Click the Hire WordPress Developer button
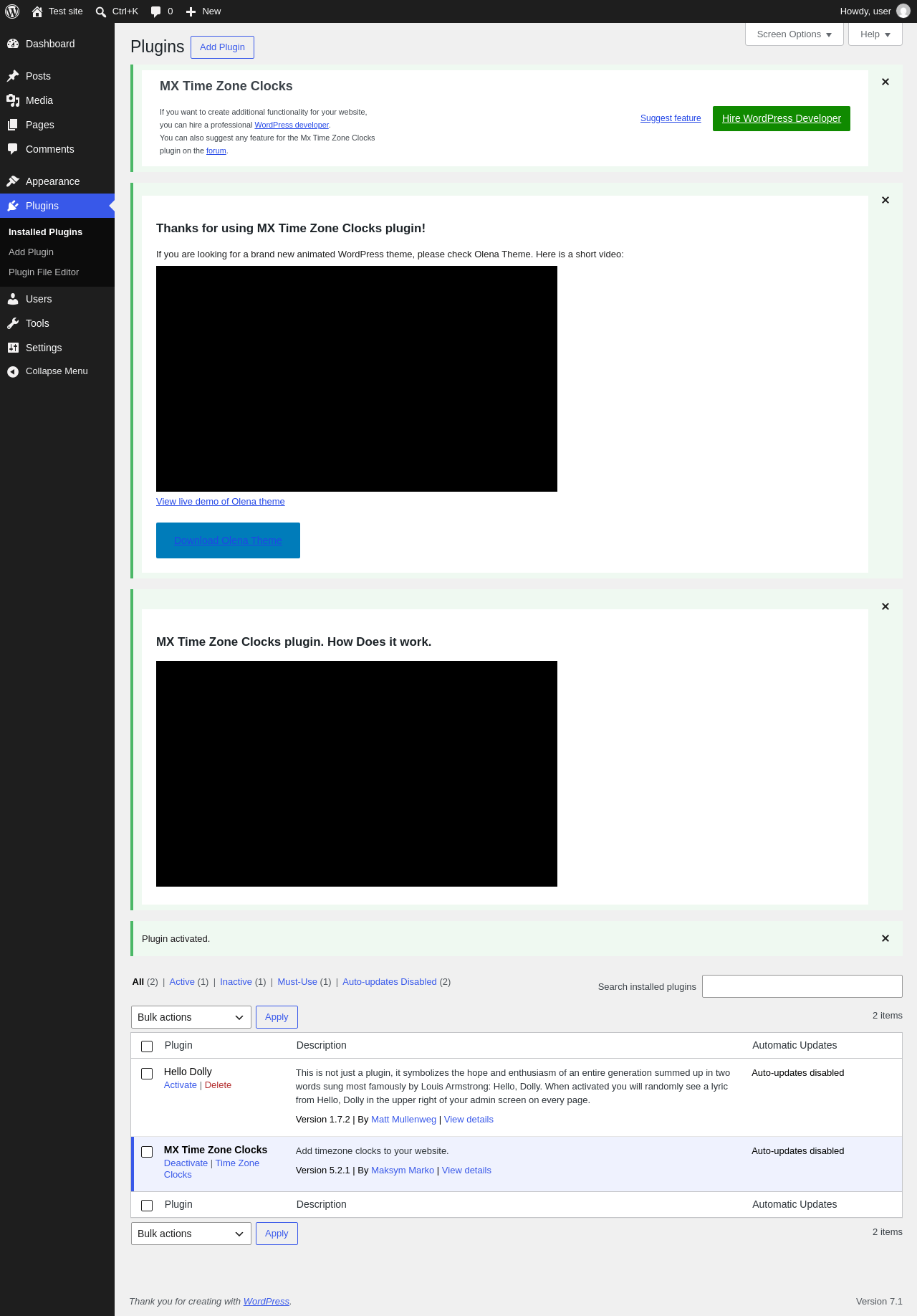Image resolution: width=917 pixels, height=1316 pixels. 782,119
